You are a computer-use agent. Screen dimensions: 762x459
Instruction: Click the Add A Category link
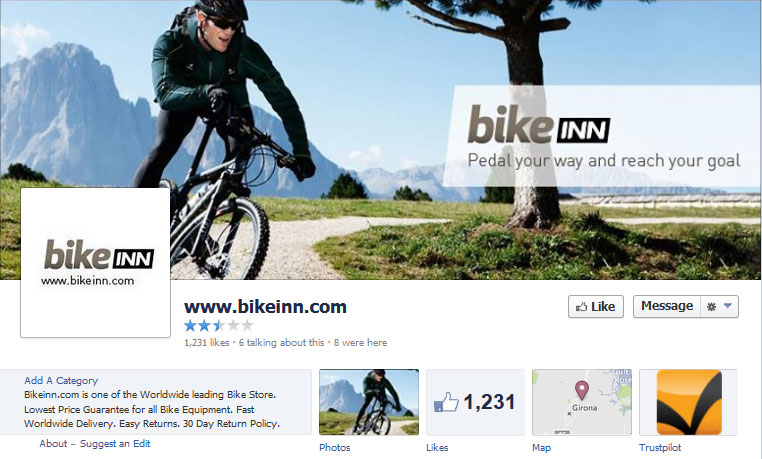(61, 380)
